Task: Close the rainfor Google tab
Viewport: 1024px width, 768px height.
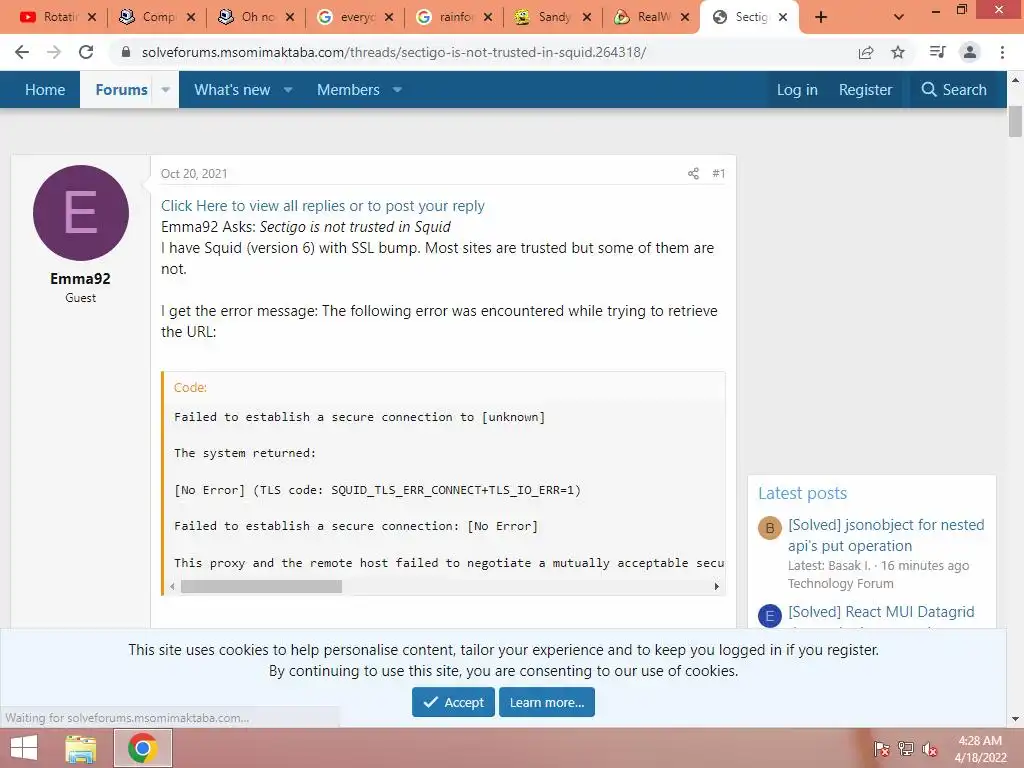Action: [x=488, y=17]
